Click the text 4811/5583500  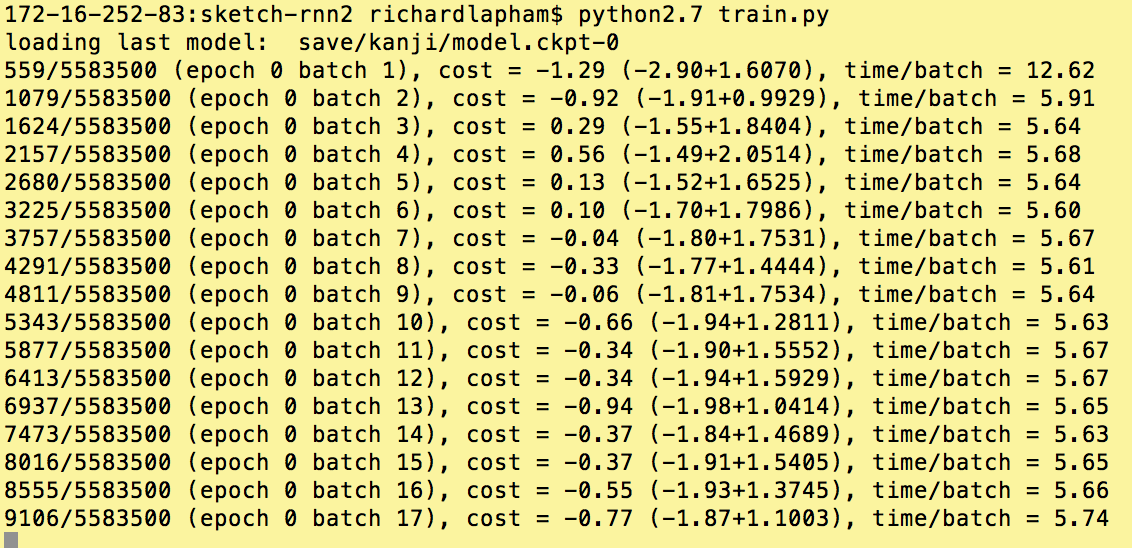point(88,295)
